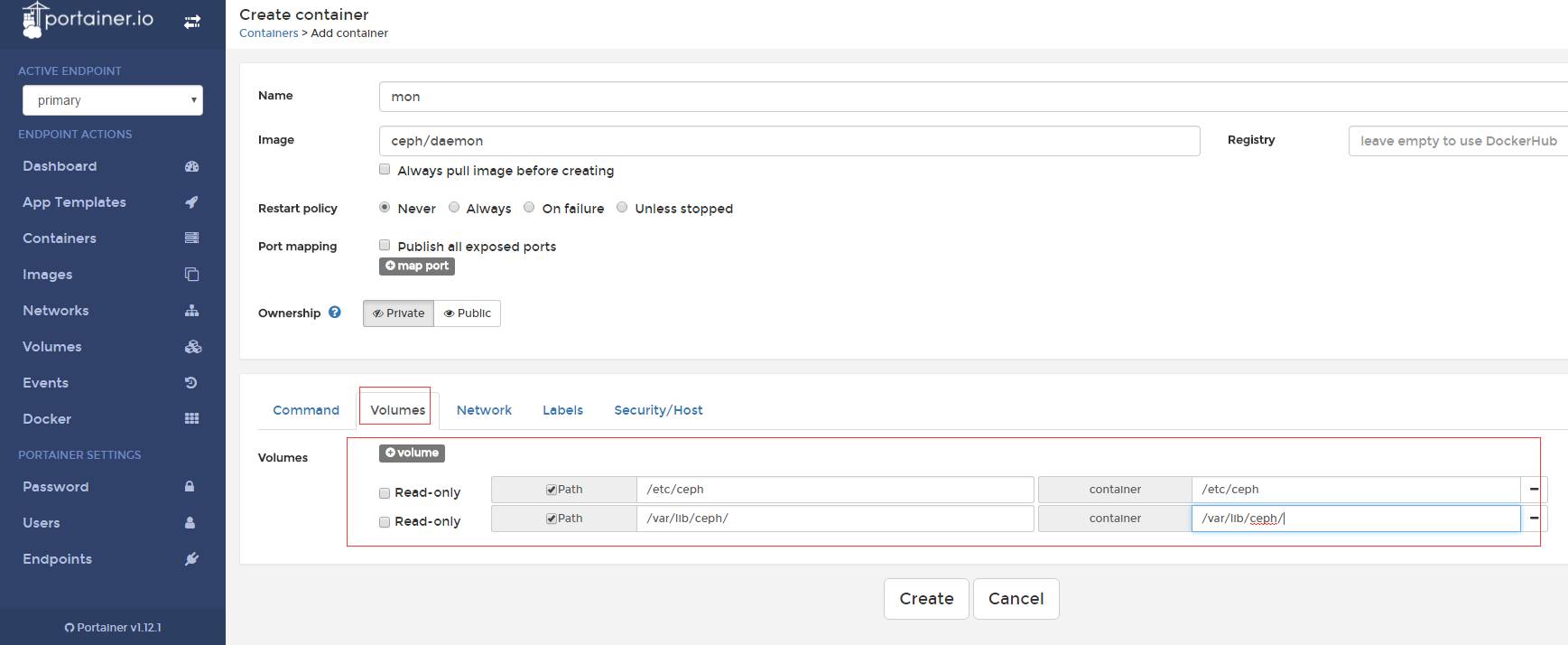This screenshot has width=1568, height=645.
Task: Click the Events history icon
Action: 190,383
